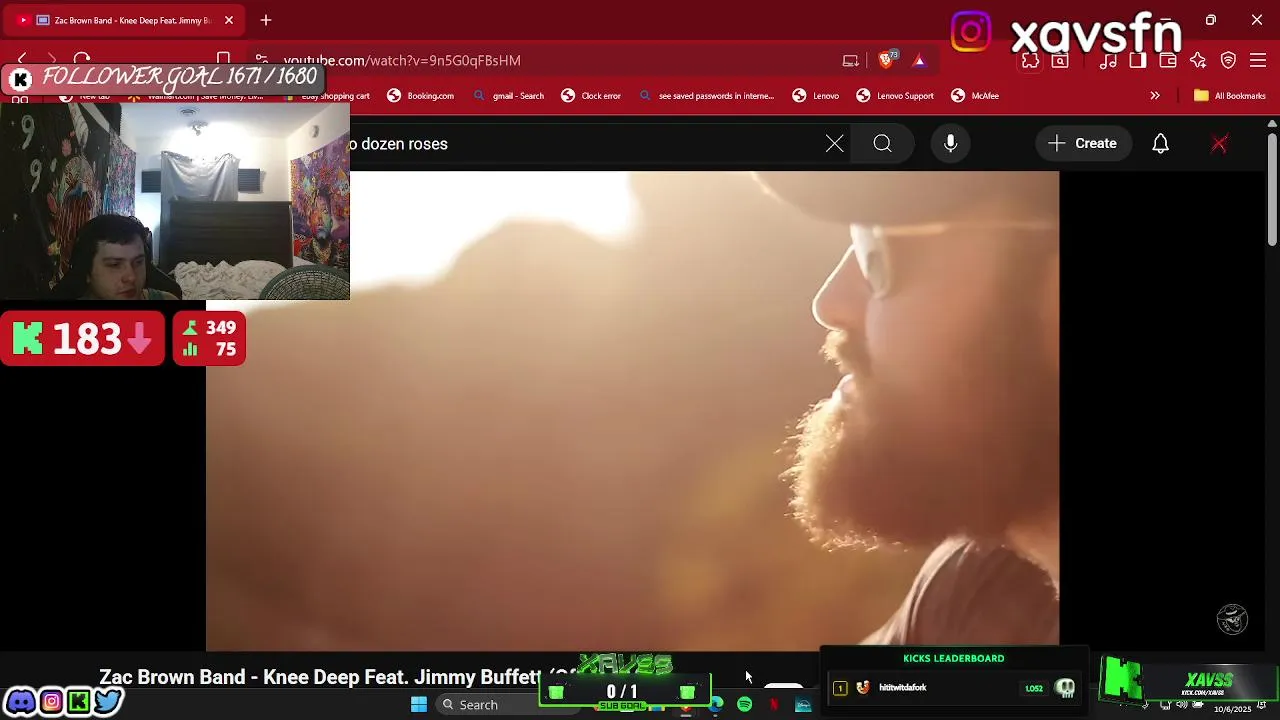Screen dimensions: 1280x720
Task: Open the Lenovo Support bookmark
Action: (895, 96)
